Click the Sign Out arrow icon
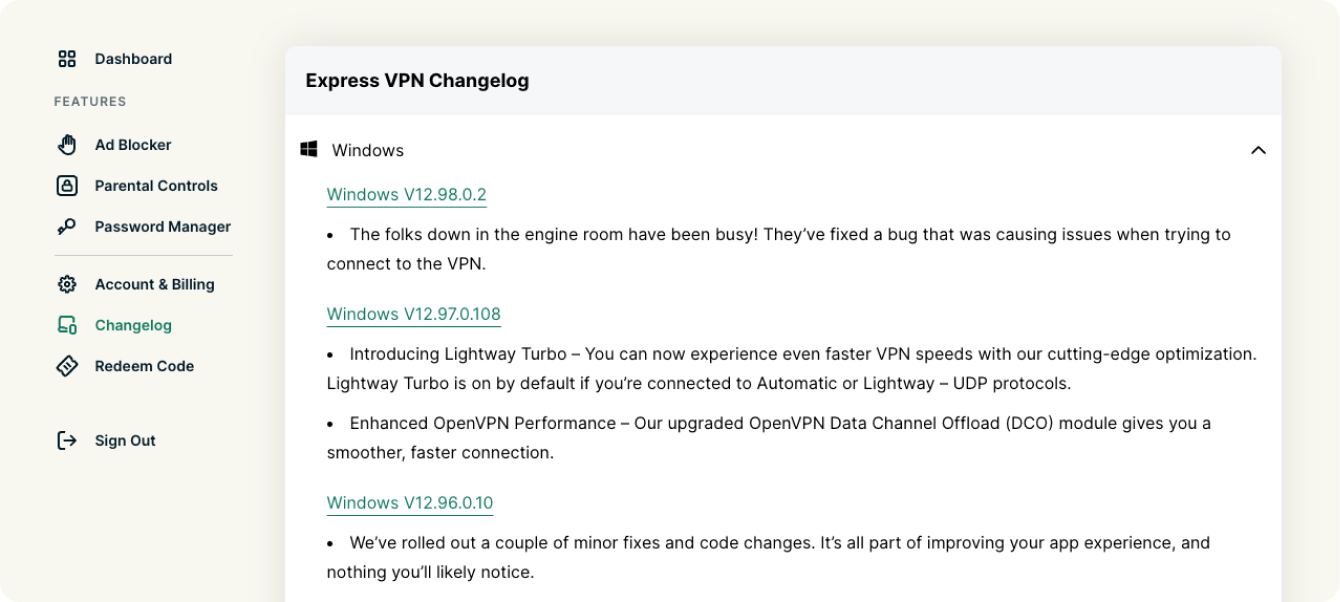Screen dimensions: 1340x602 pos(67,441)
